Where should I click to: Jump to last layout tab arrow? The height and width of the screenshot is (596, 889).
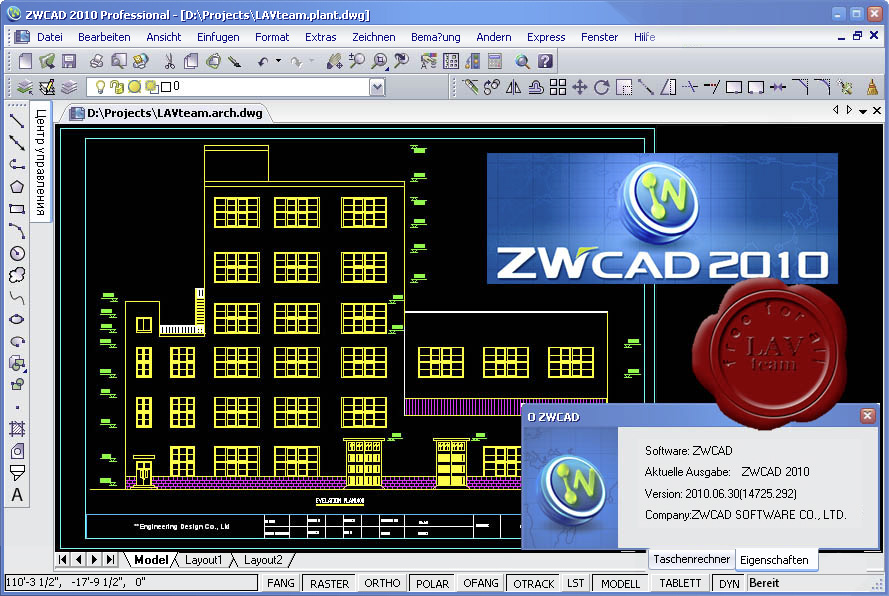coord(111,560)
